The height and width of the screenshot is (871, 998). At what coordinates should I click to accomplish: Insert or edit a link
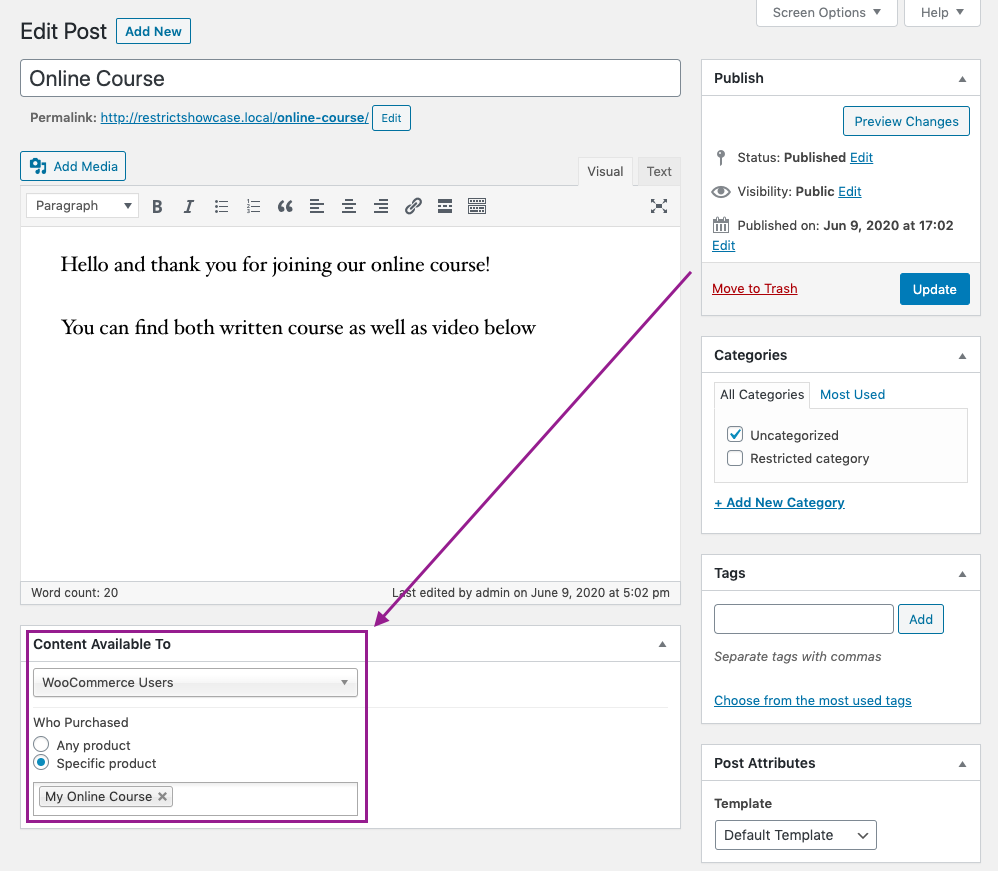coord(413,206)
